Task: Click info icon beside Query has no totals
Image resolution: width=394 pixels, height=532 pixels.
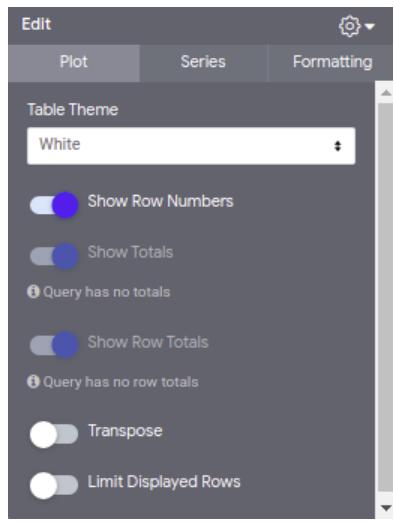Action: pos(33,291)
